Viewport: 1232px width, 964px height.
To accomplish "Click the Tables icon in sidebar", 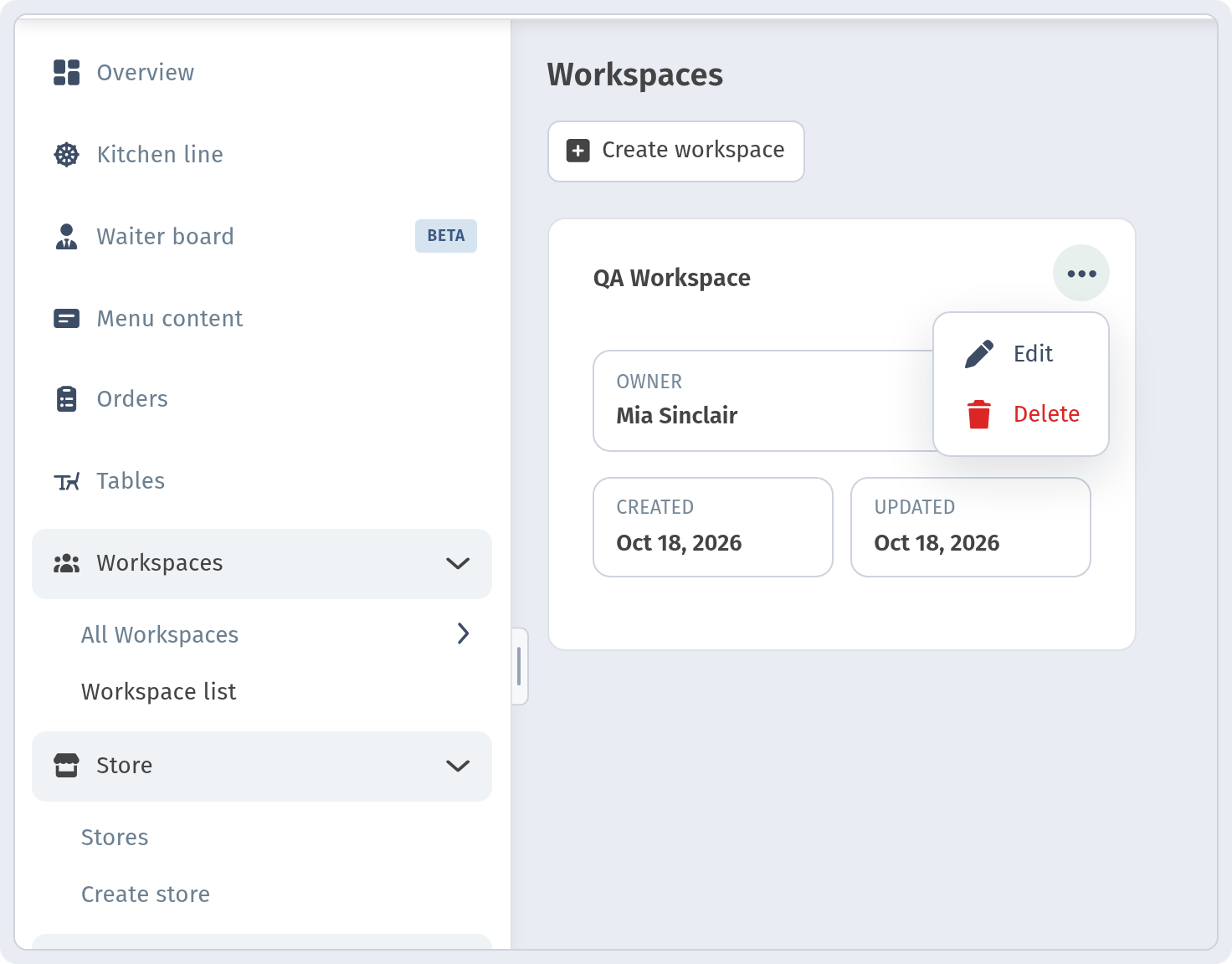I will click(67, 481).
